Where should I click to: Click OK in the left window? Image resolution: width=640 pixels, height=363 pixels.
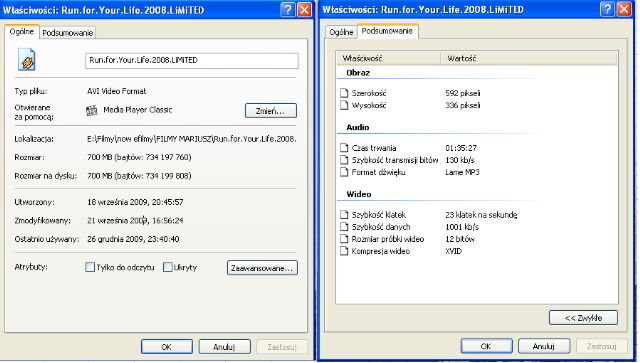pos(167,347)
